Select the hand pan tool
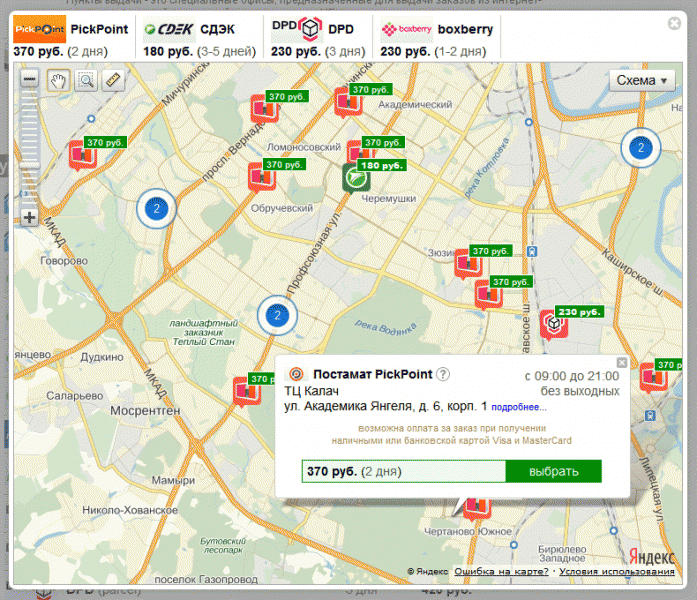 (x=59, y=80)
